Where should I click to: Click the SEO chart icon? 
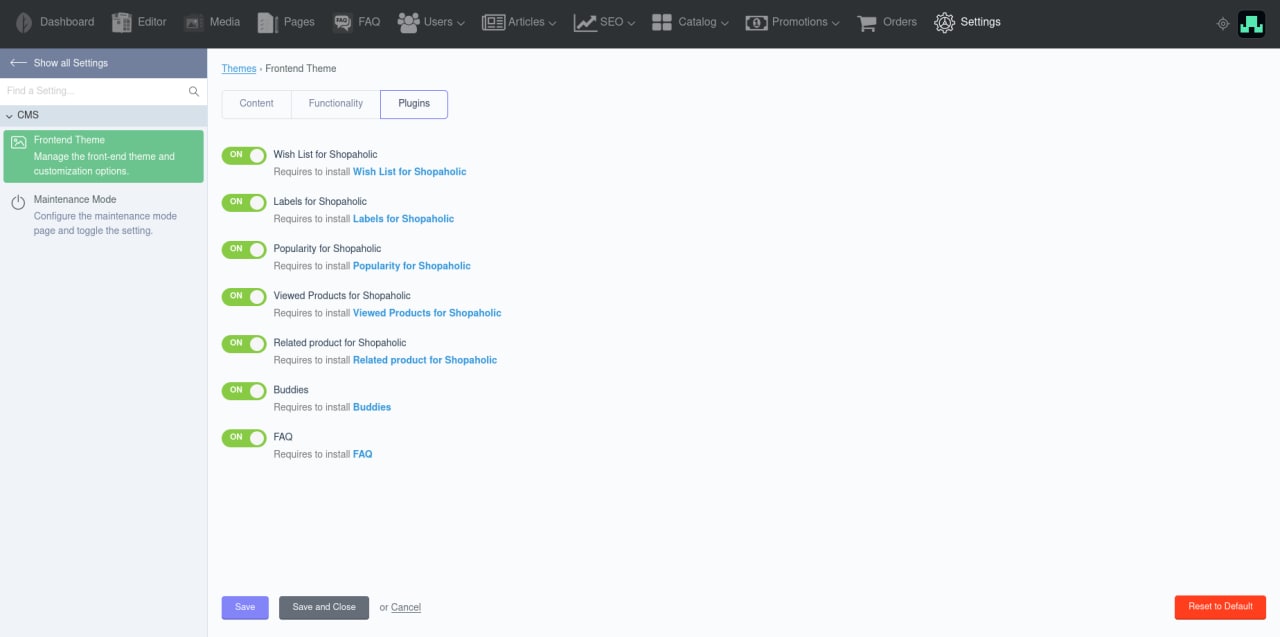[585, 22]
